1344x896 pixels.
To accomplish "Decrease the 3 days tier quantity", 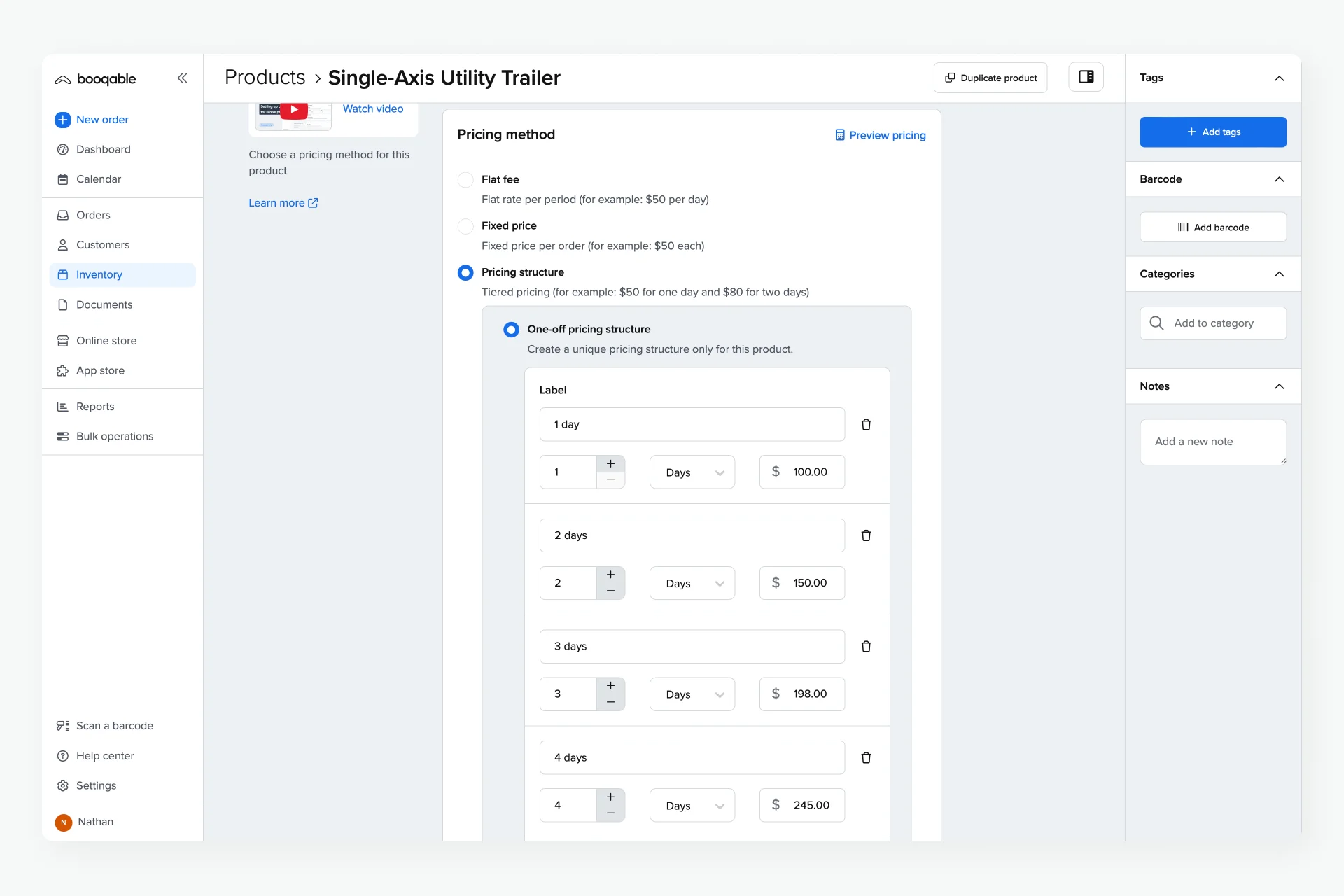I will pyautogui.click(x=610, y=702).
